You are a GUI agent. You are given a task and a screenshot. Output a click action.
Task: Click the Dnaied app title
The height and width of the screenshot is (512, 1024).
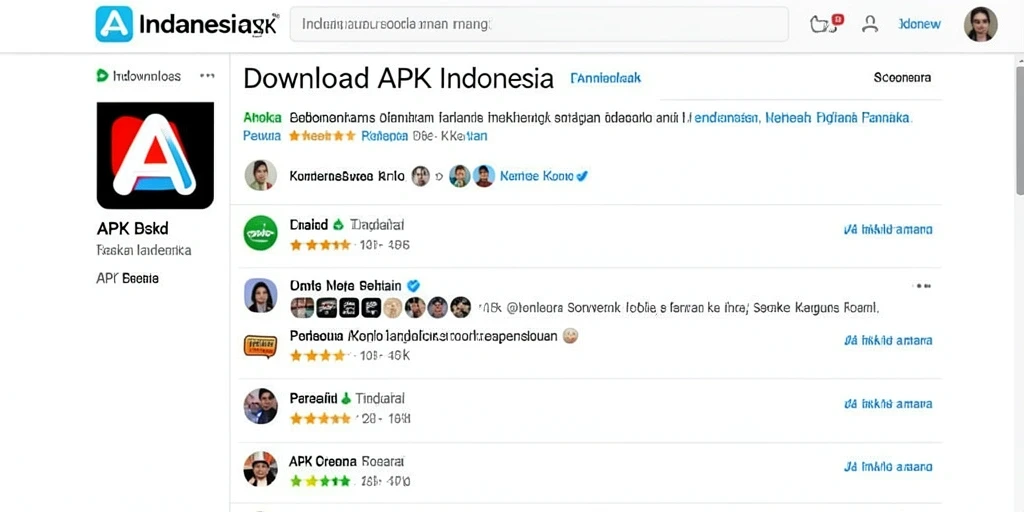point(308,225)
